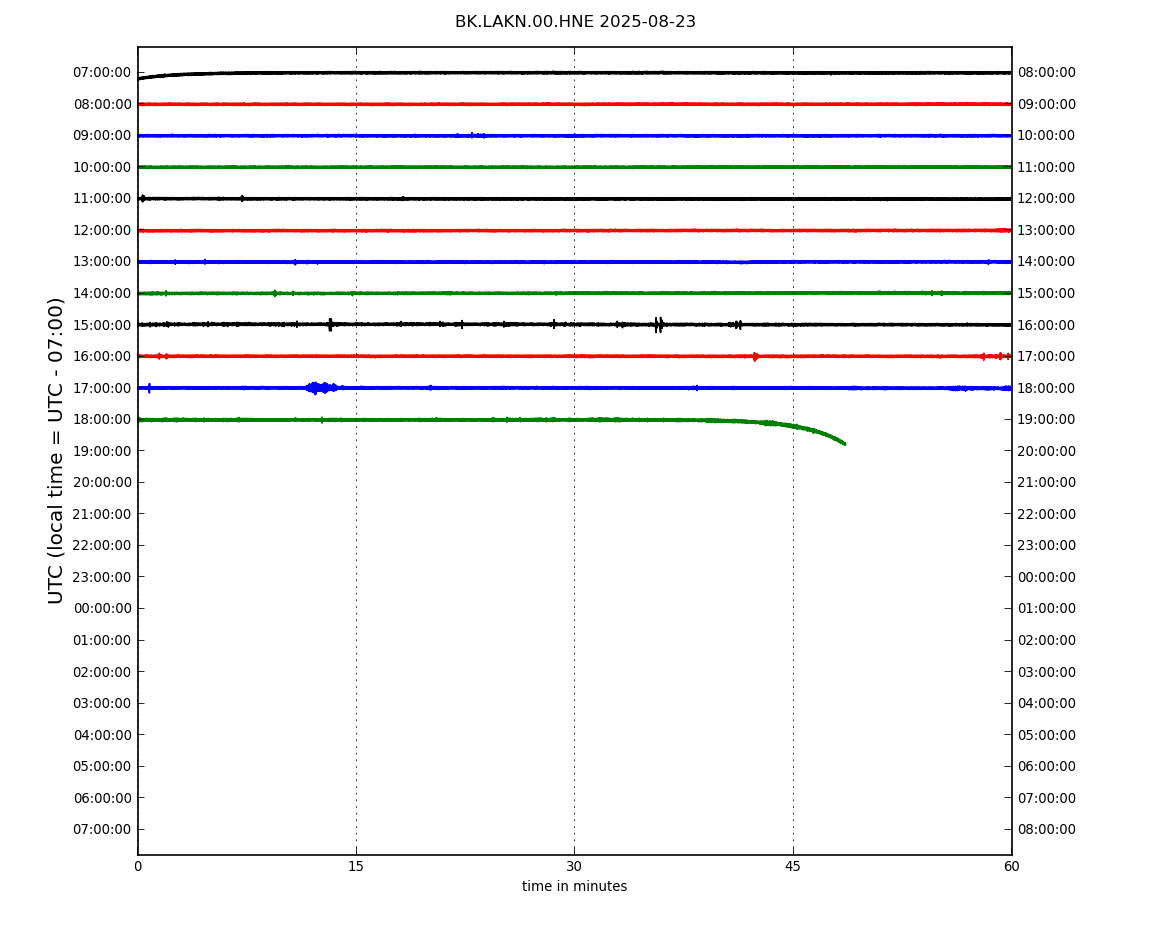
Task: Click right-axis label 22:00:00
Action: (1047, 514)
